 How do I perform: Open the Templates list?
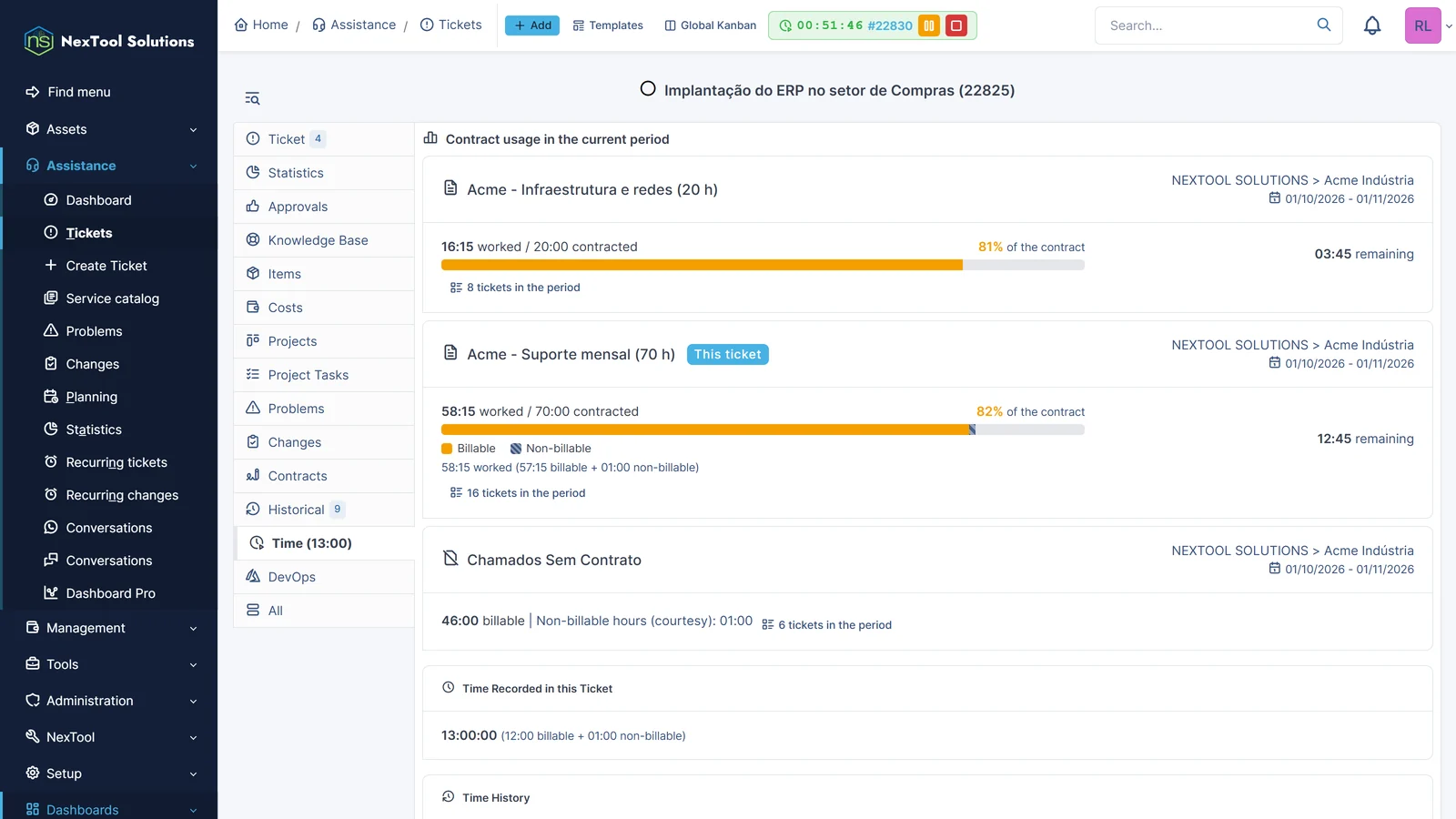[x=608, y=25]
